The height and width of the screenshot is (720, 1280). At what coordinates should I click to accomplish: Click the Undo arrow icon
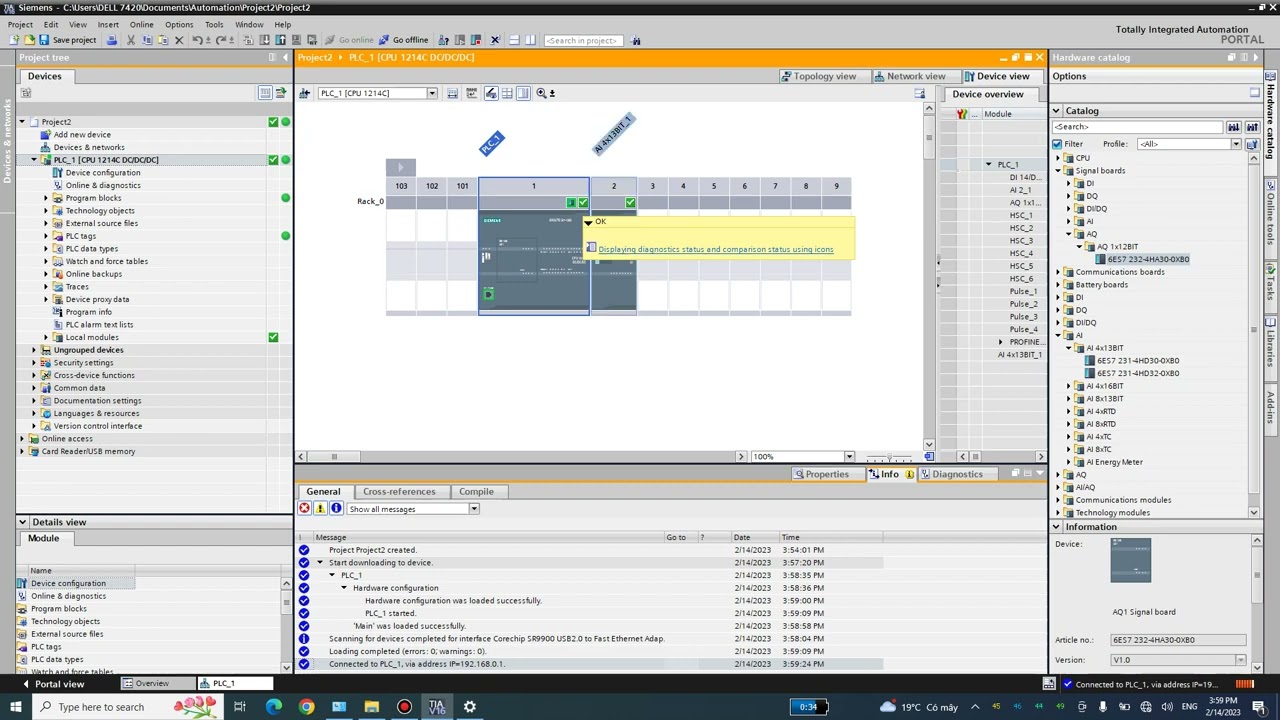click(x=197, y=40)
